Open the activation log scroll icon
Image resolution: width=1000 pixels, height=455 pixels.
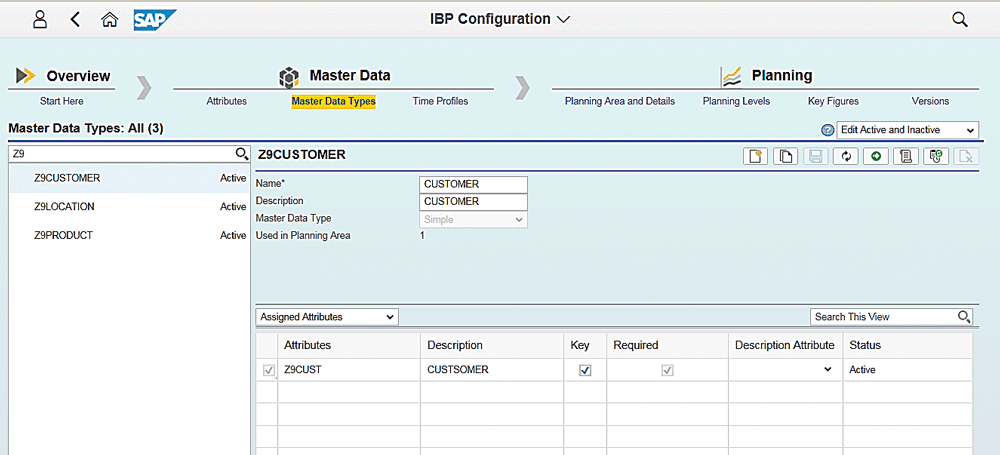click(906, 156)
